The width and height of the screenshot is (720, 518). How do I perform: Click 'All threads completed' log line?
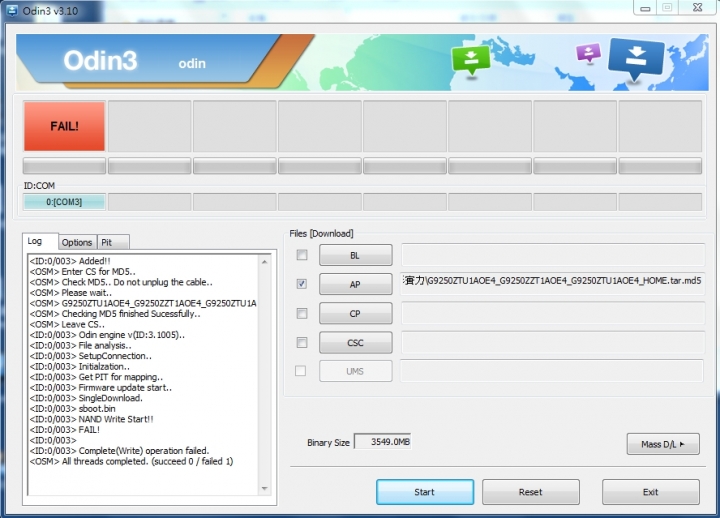click(131, 461)
